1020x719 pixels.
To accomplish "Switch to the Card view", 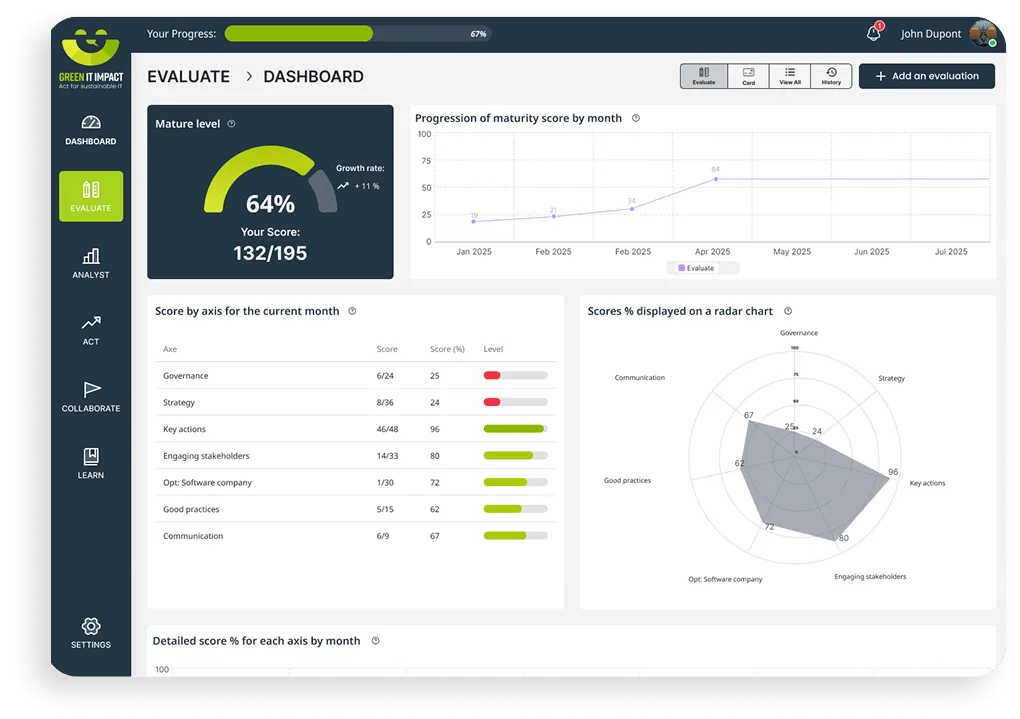I will 748,76.
